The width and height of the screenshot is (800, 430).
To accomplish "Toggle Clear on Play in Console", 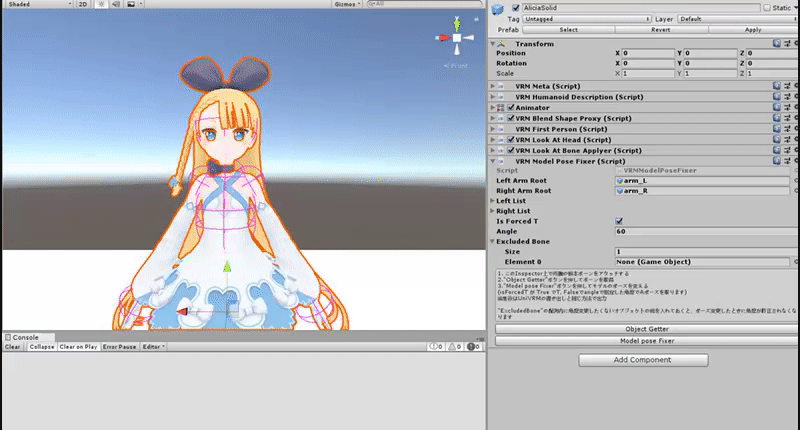I will pos(78,347).
